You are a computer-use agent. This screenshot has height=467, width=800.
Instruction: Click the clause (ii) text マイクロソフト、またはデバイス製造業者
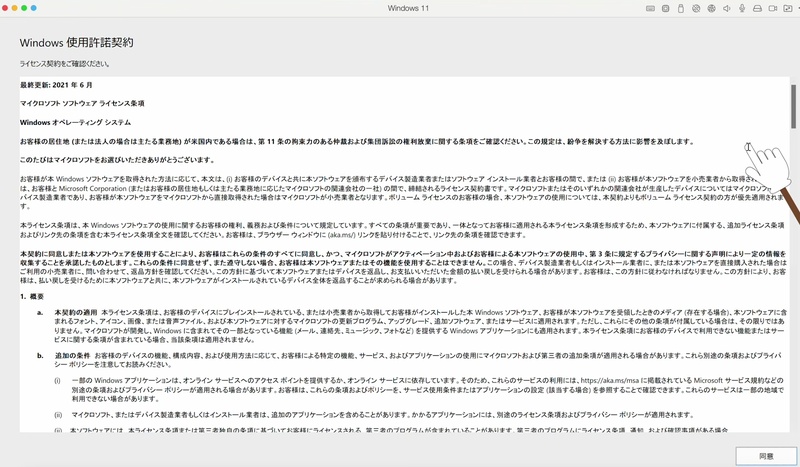[x=382, y=414]
